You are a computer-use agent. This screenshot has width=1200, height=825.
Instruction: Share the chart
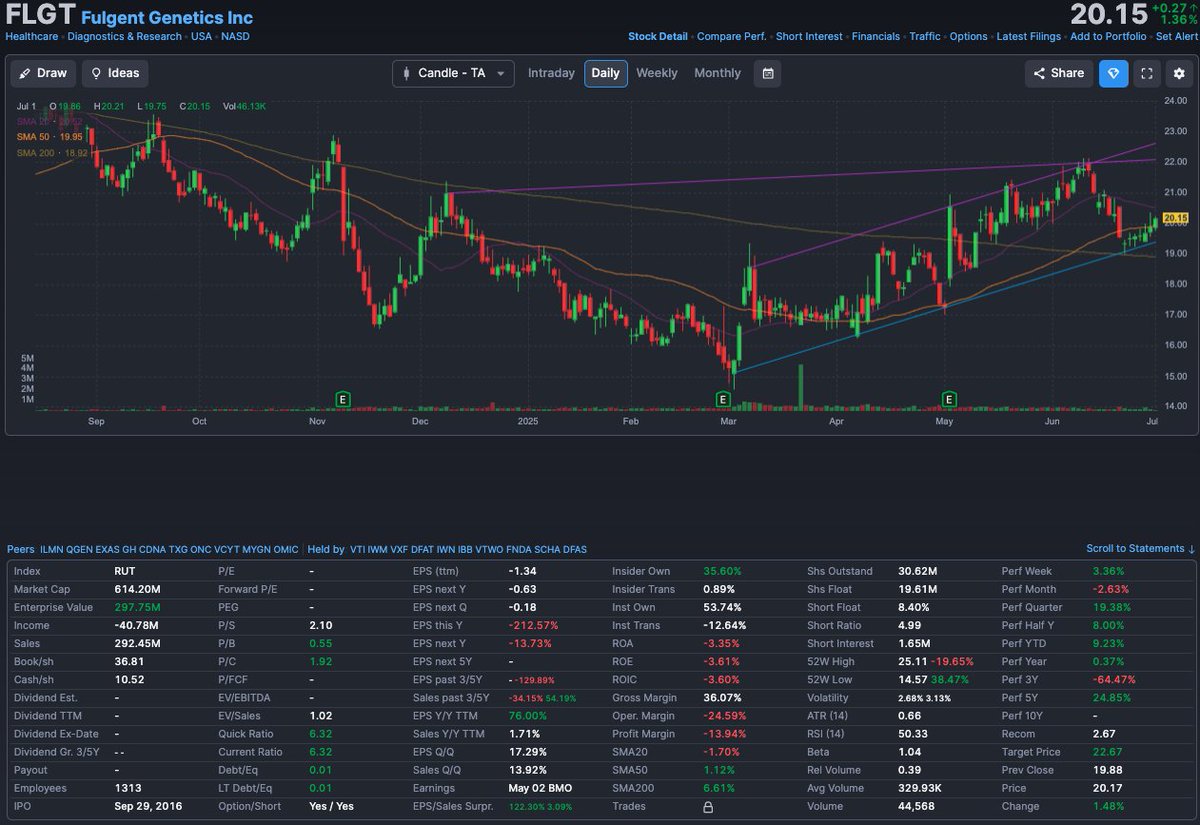tap(1059, 73)
